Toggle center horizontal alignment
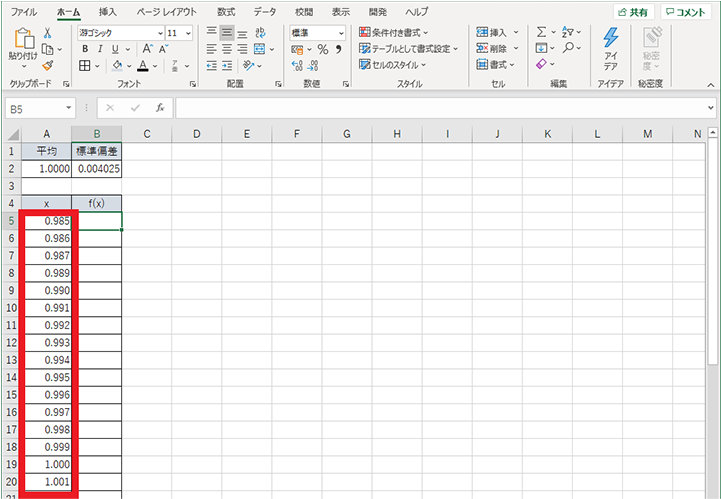 [227, 49]
